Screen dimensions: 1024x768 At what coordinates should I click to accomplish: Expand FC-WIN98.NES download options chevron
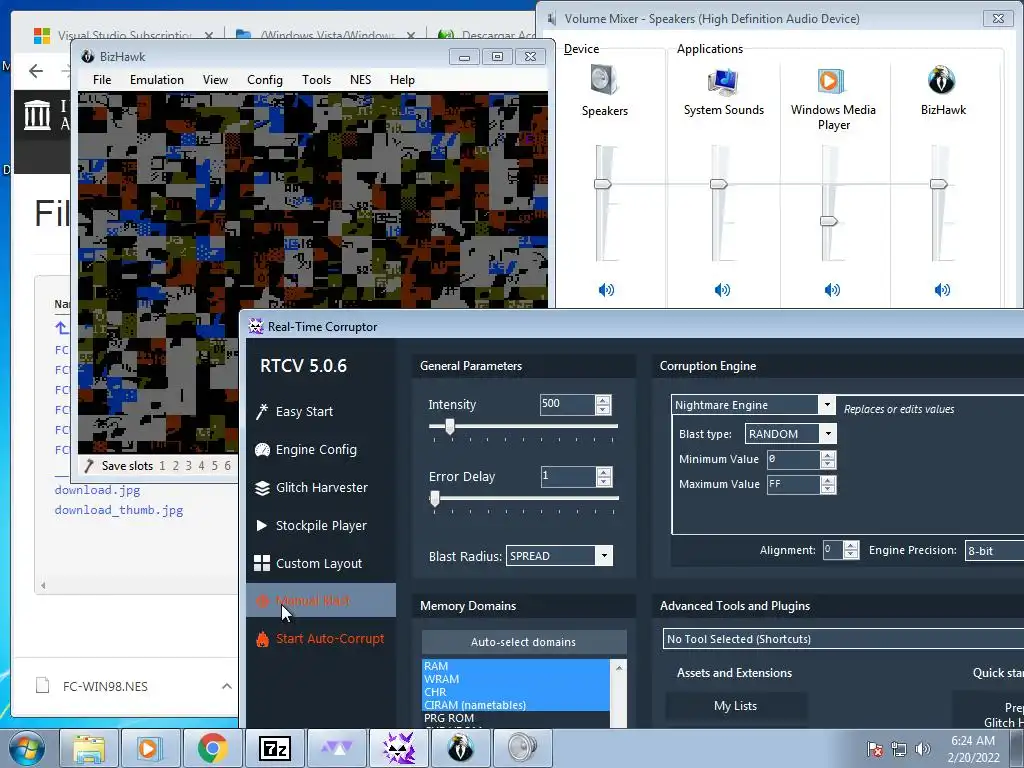(227, 686)
